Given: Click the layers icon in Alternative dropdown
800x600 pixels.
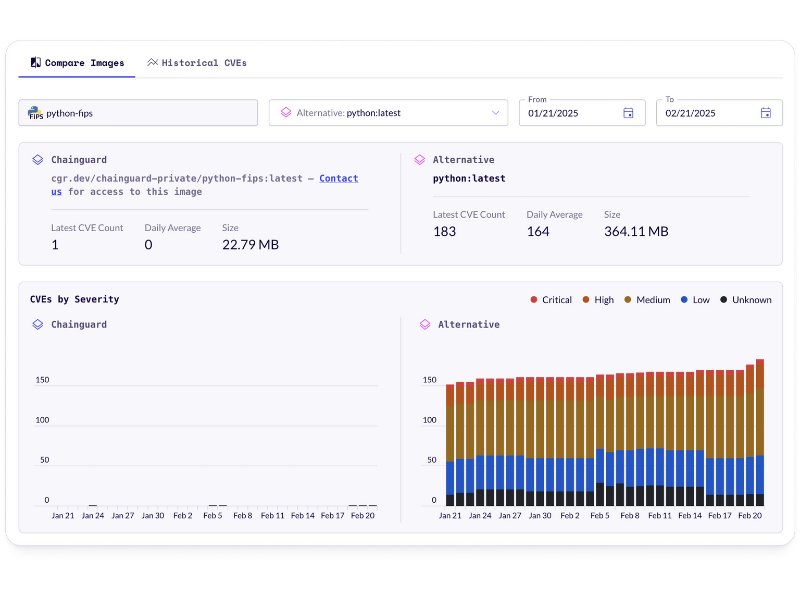Looking at the screenshot, I should pyautogui.click(x=285, y=113).
